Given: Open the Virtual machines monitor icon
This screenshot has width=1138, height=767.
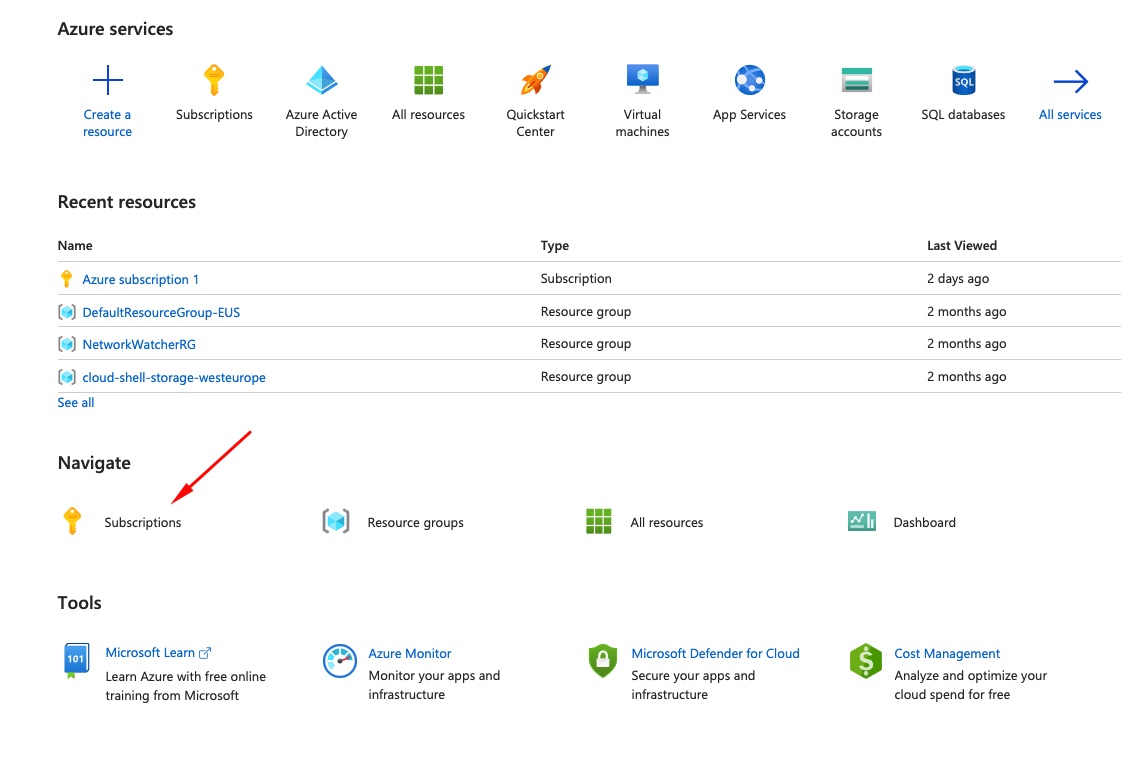Looking at the screenshot, I should click(642, 79).
